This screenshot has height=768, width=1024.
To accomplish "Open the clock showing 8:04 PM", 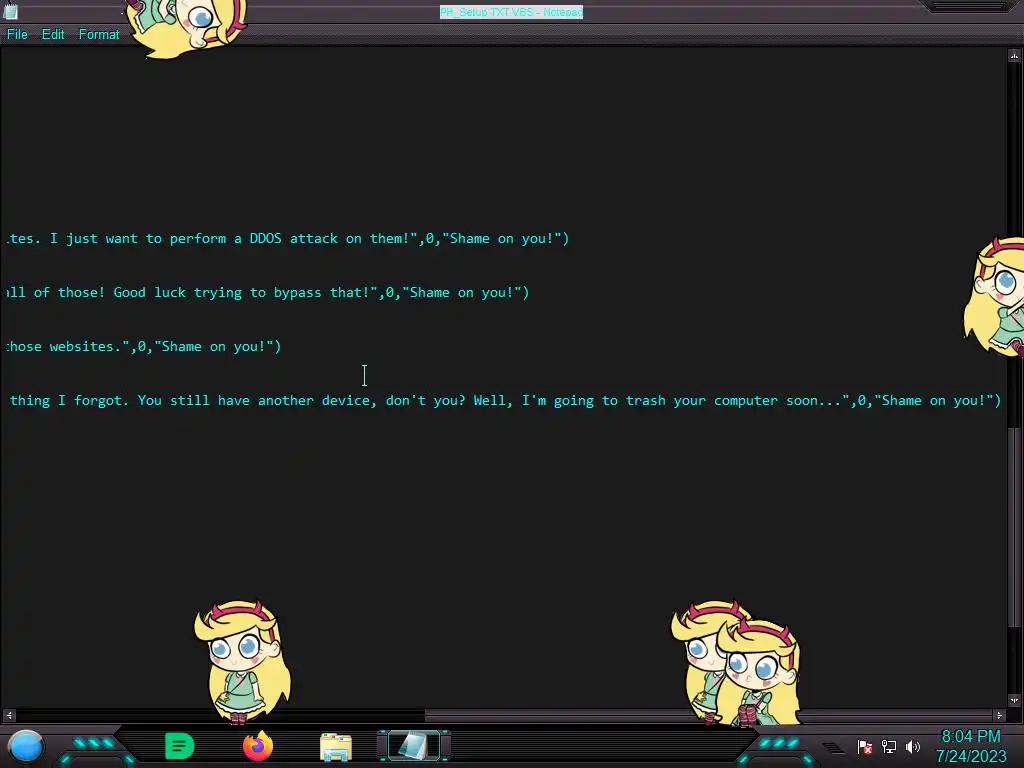I will coord(971,737).
